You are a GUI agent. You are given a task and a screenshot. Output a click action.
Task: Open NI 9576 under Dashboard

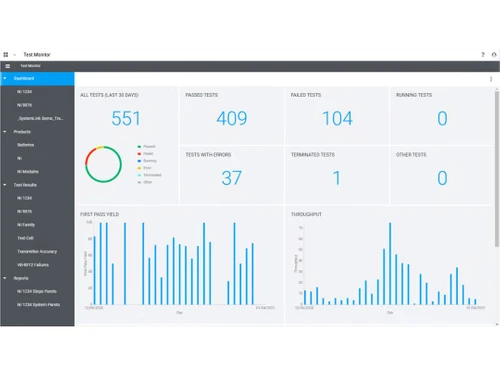pyautogui.click(x=24, y=105)
